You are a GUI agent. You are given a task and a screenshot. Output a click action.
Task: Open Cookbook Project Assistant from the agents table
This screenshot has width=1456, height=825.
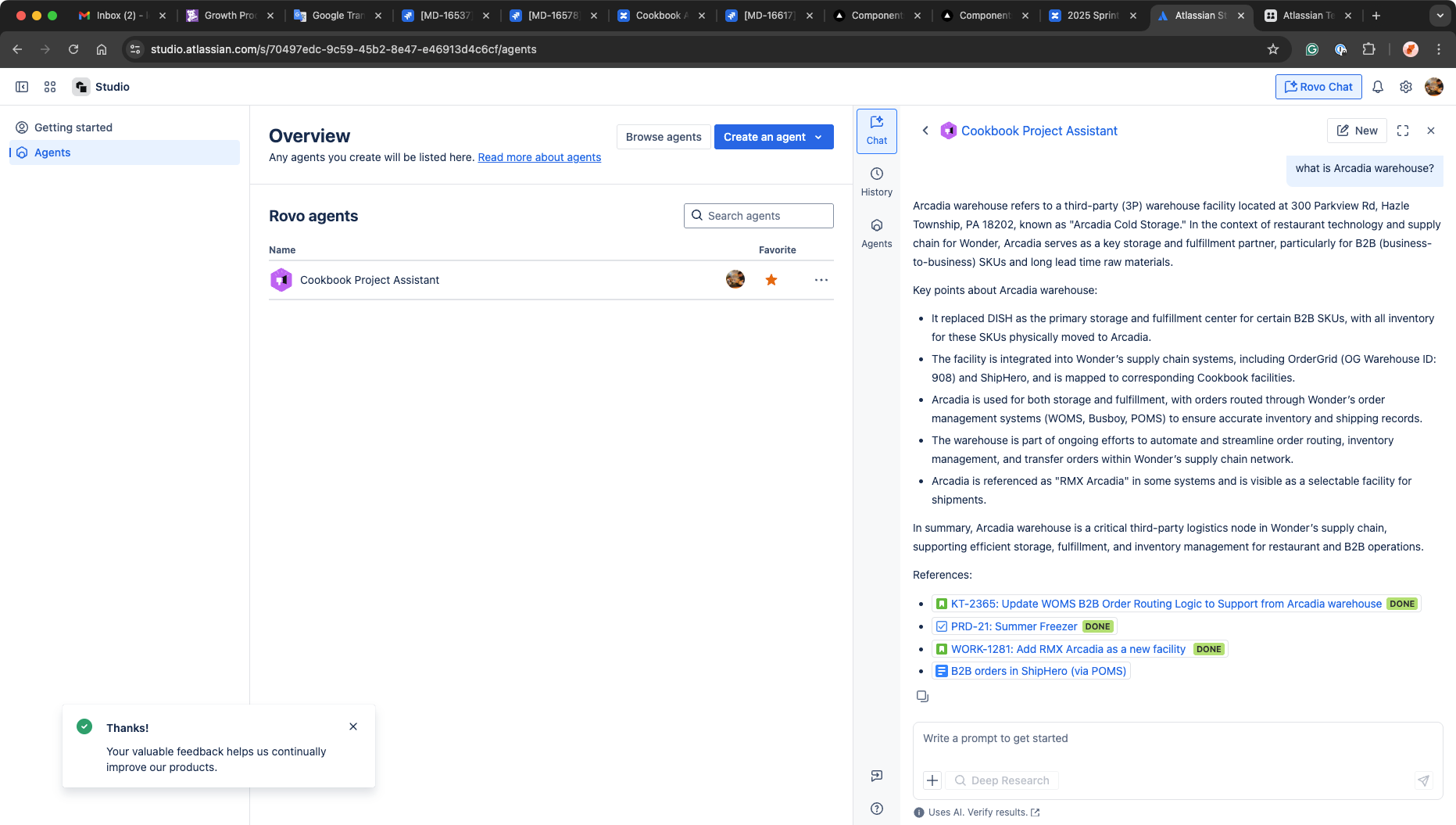pos(370,280)
